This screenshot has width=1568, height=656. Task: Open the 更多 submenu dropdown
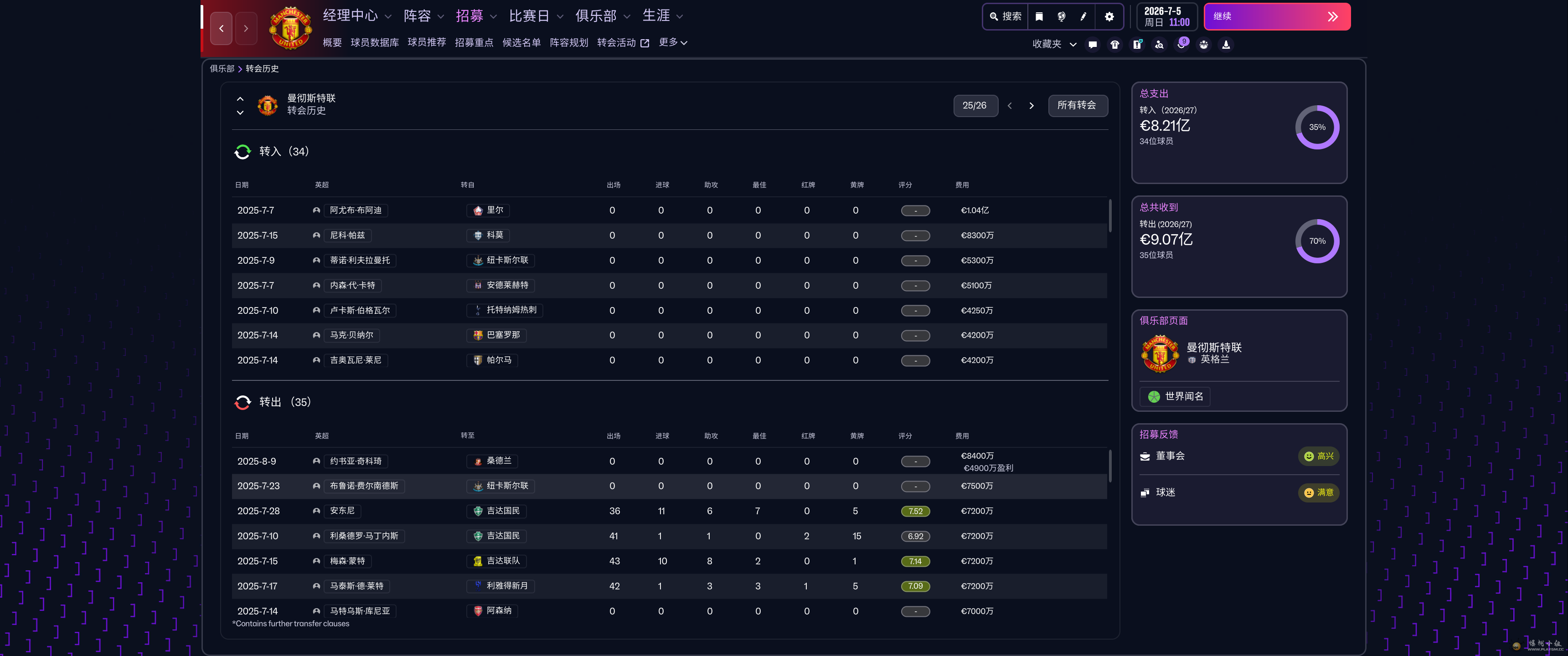(x=673, y=42)
